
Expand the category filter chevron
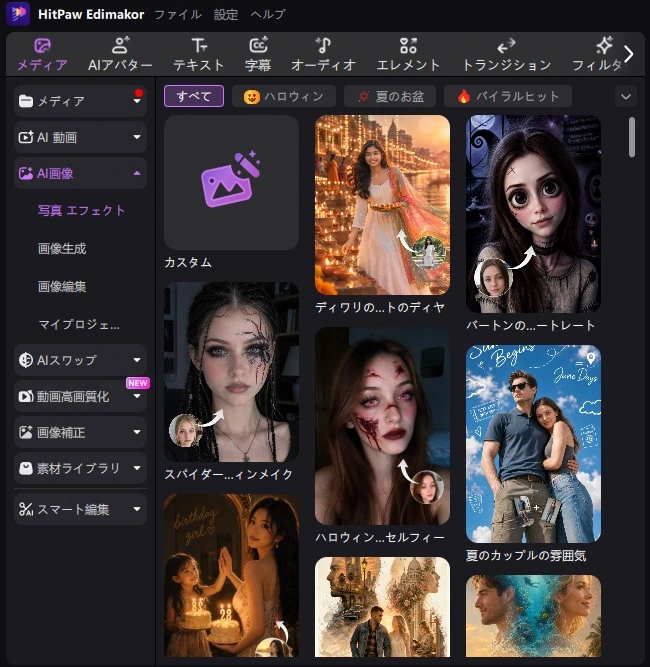click(625, 97)
